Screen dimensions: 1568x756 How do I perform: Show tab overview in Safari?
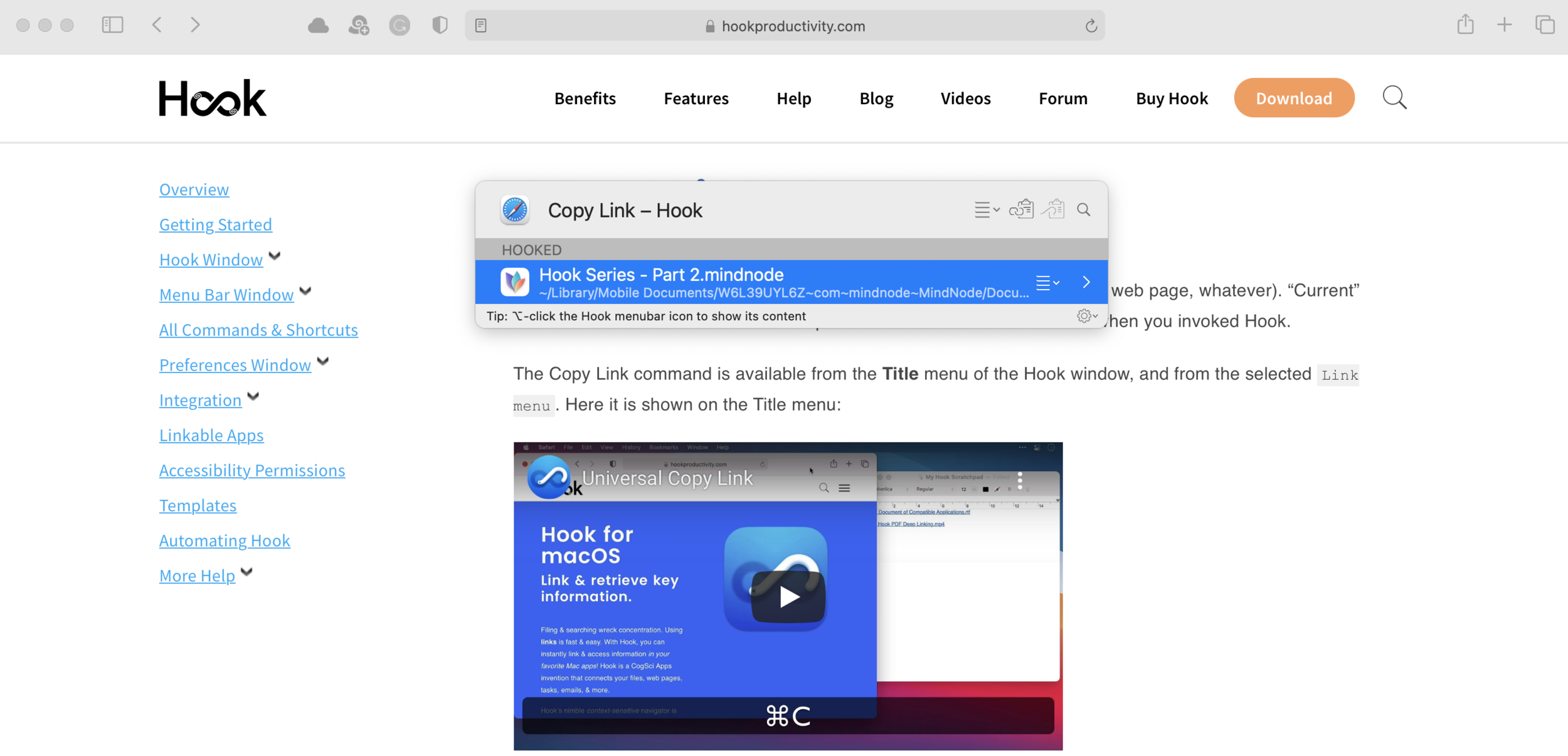click(1545, 25)
